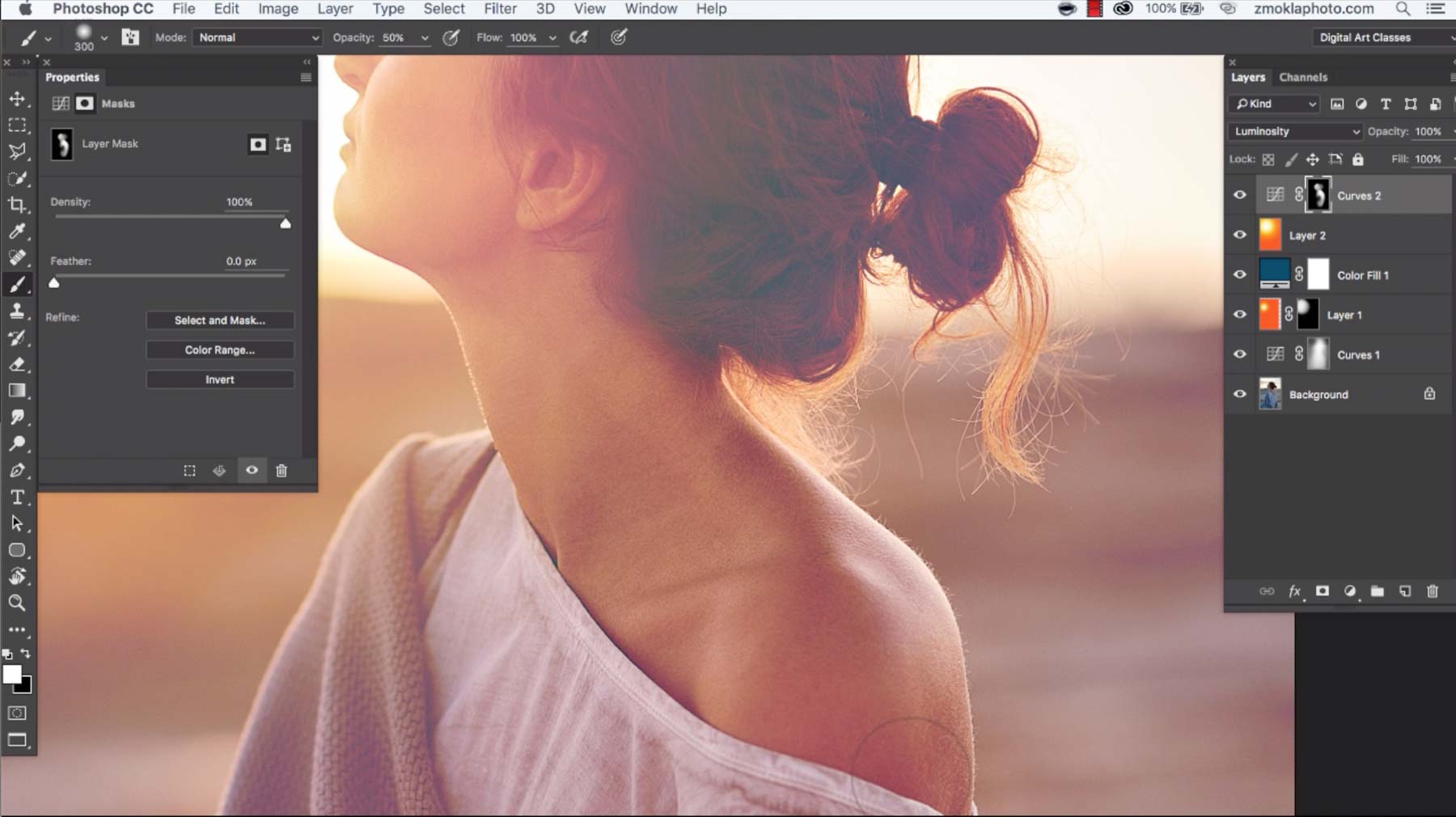Image resolution: width=1456 pixels, height=817 pixels.
Task: Select the Rectangular Marquee tool
Action: (x=17, y=125)
